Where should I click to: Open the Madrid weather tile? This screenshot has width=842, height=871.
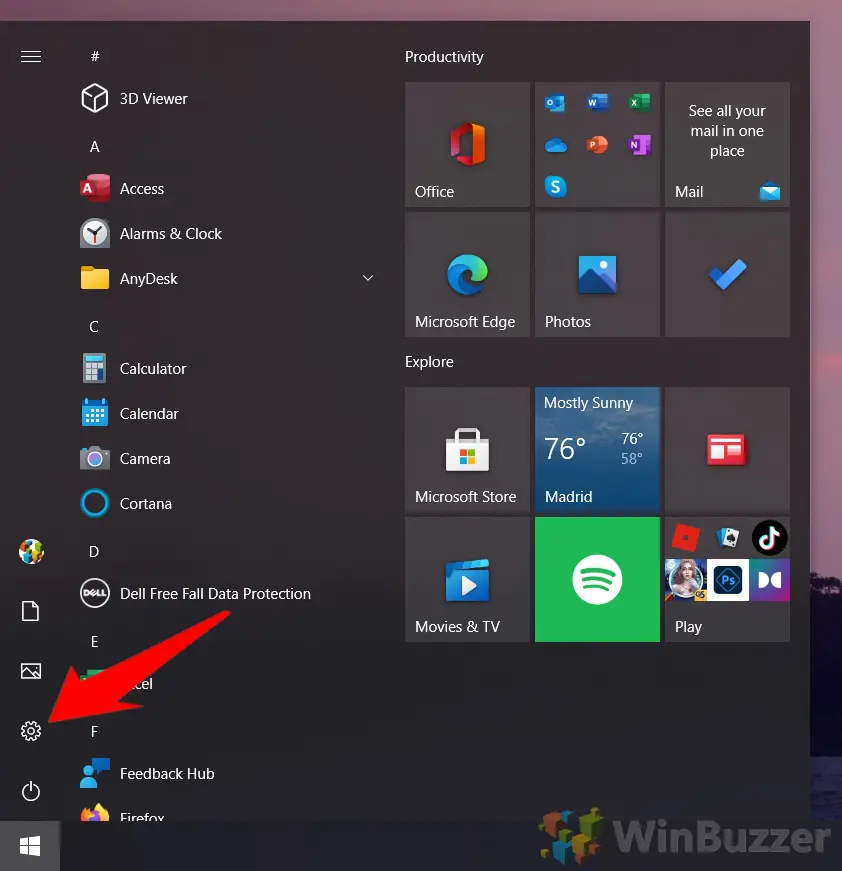coord(597,449)
